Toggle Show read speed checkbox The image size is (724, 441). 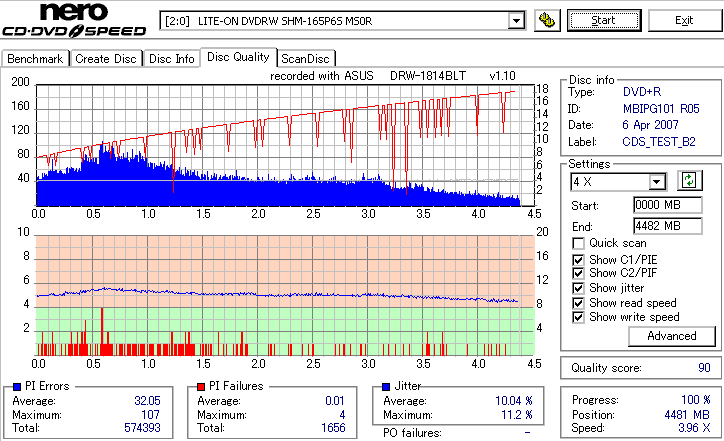point(578,303)
